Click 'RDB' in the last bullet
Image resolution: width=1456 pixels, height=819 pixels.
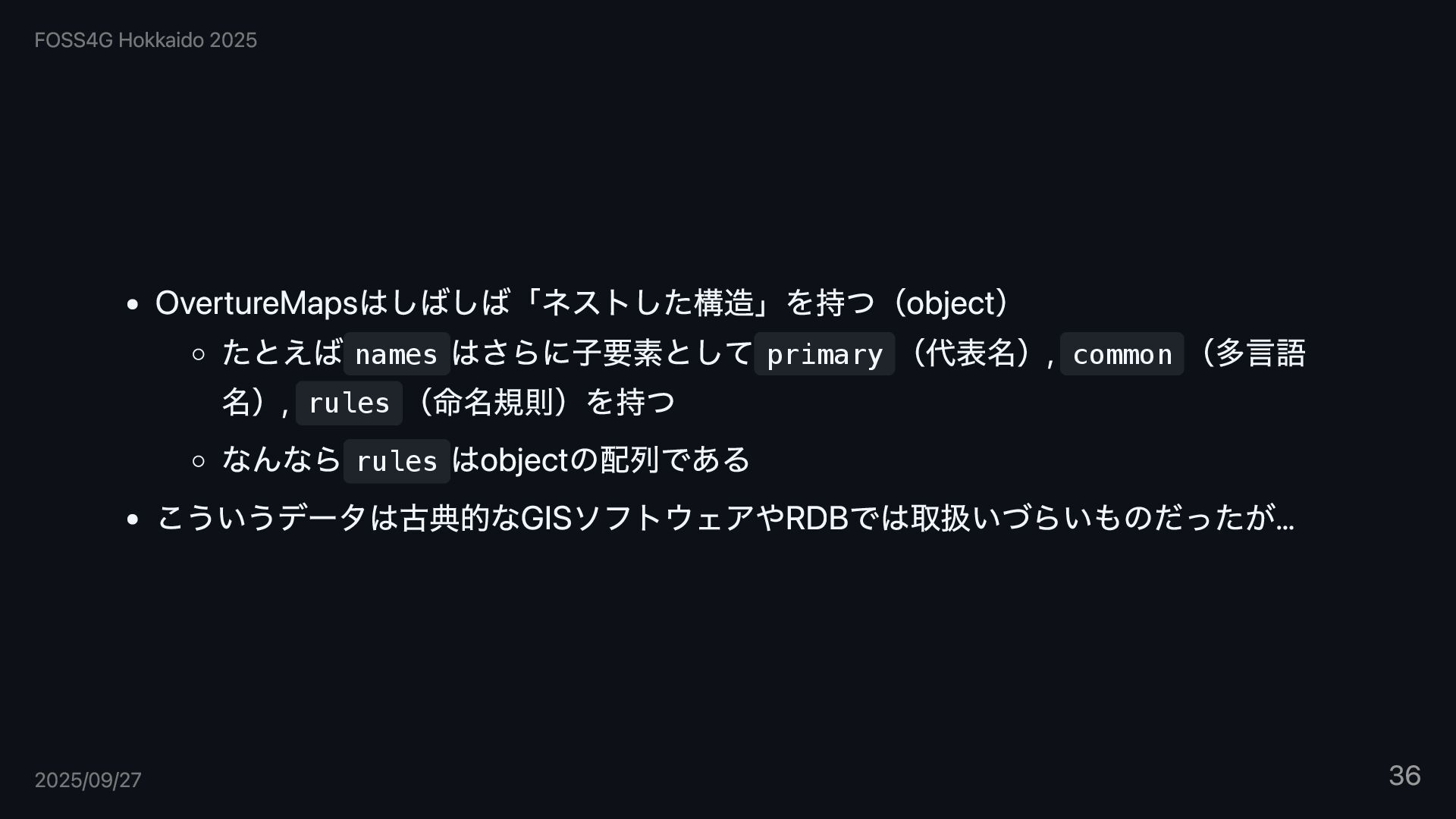coord(816,518)
